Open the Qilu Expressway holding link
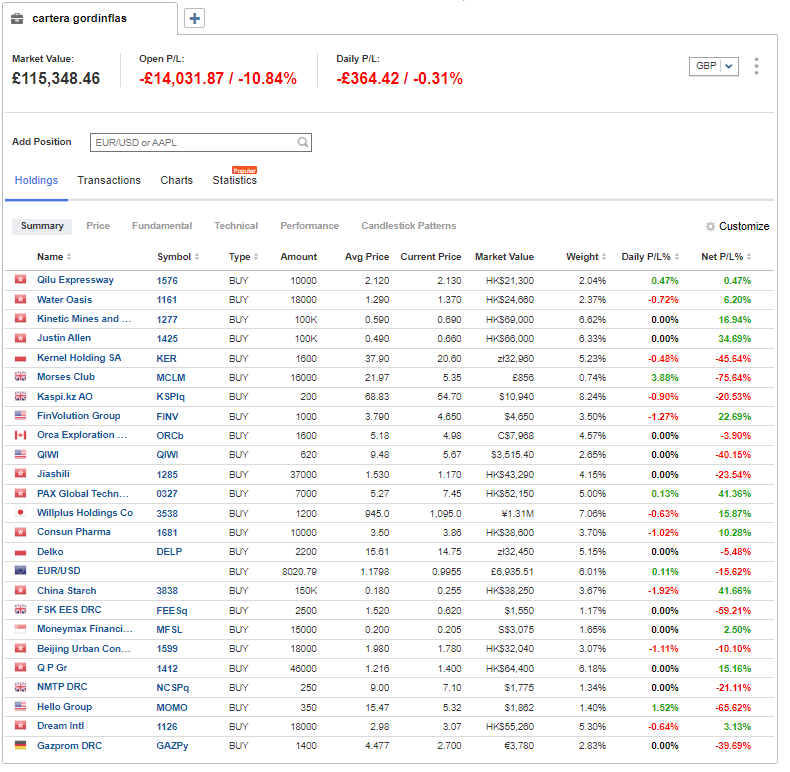The width and height of the screenshot is (790, 772). pyautogui.click(x=75, y=280)
